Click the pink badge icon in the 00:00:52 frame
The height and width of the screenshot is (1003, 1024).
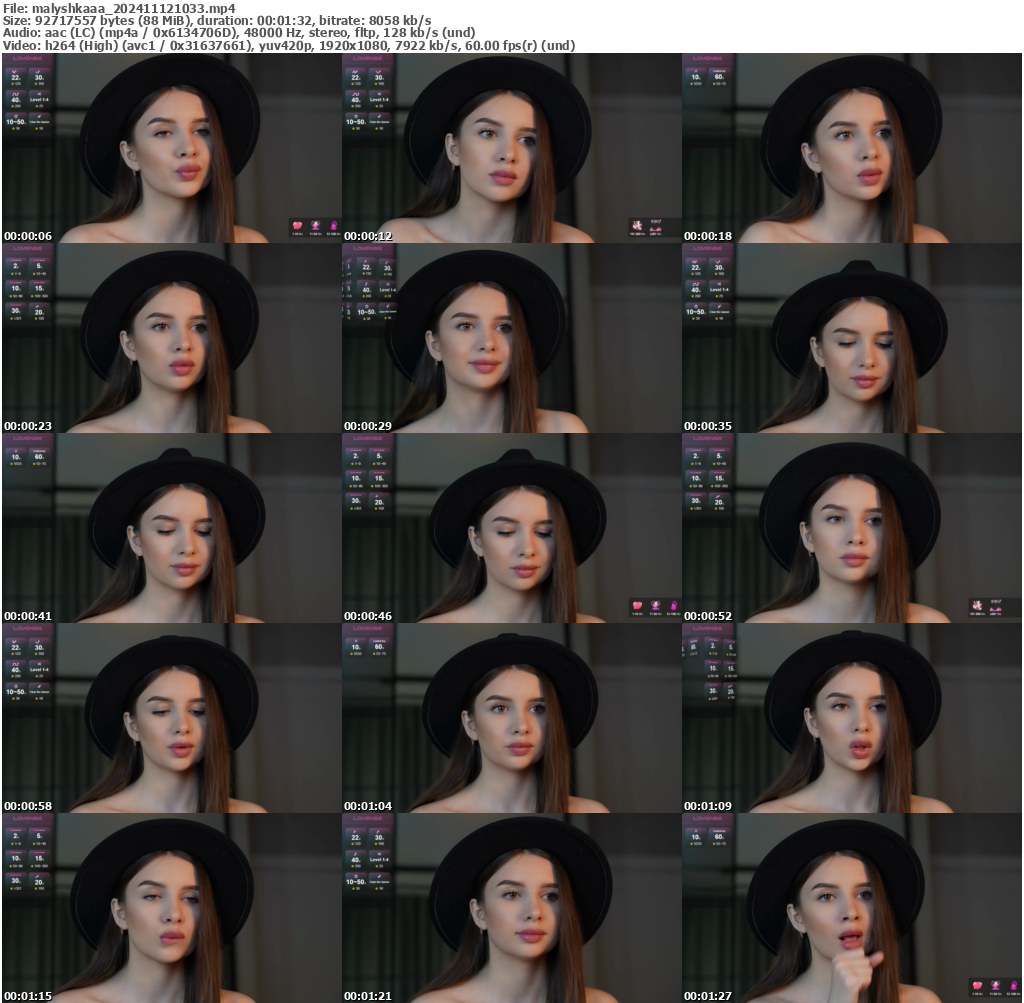coord(977,606)
